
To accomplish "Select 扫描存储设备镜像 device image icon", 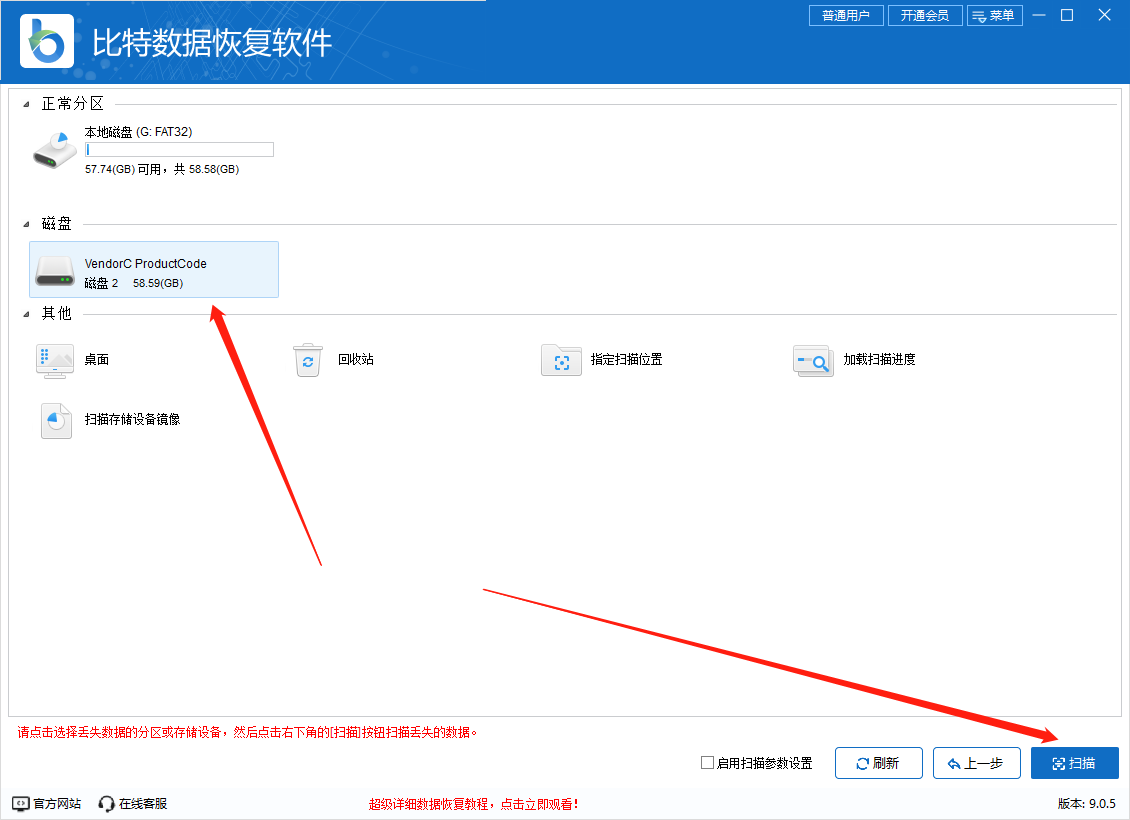I will pyautogui.click(x=55, y=420).
